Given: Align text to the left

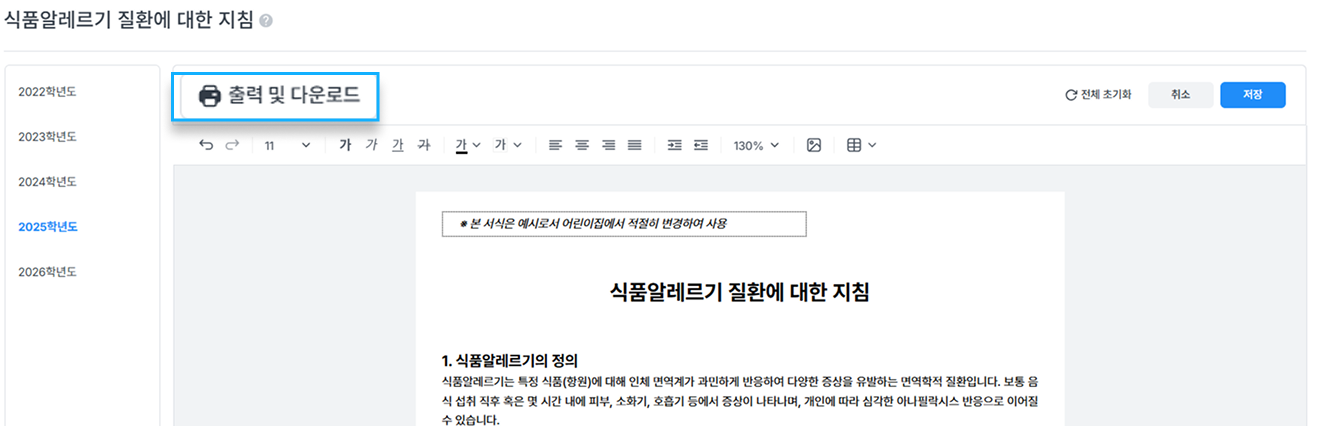Looking at the screenshot, I should (556, 145).
